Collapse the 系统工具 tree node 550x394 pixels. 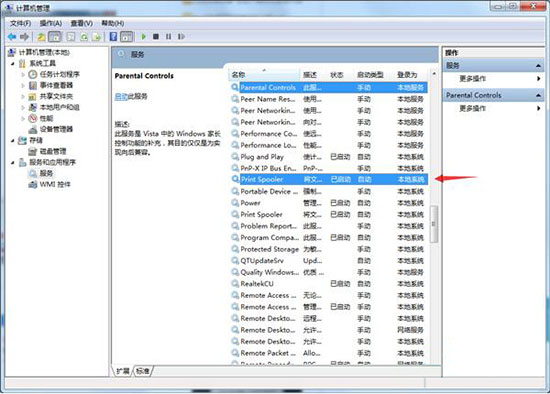[x=13, y=64]
